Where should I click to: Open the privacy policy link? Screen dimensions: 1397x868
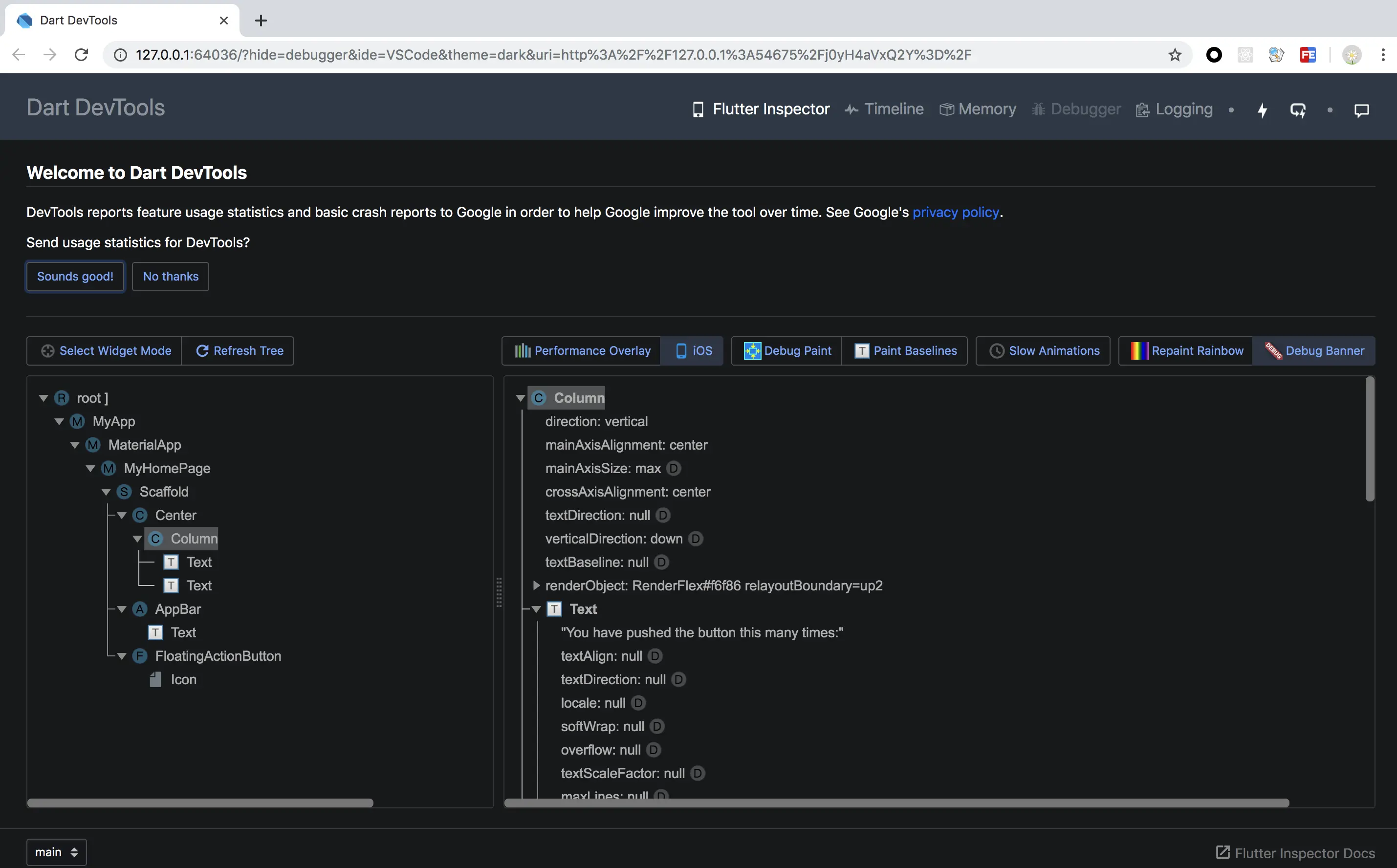[x=956, y=213]
